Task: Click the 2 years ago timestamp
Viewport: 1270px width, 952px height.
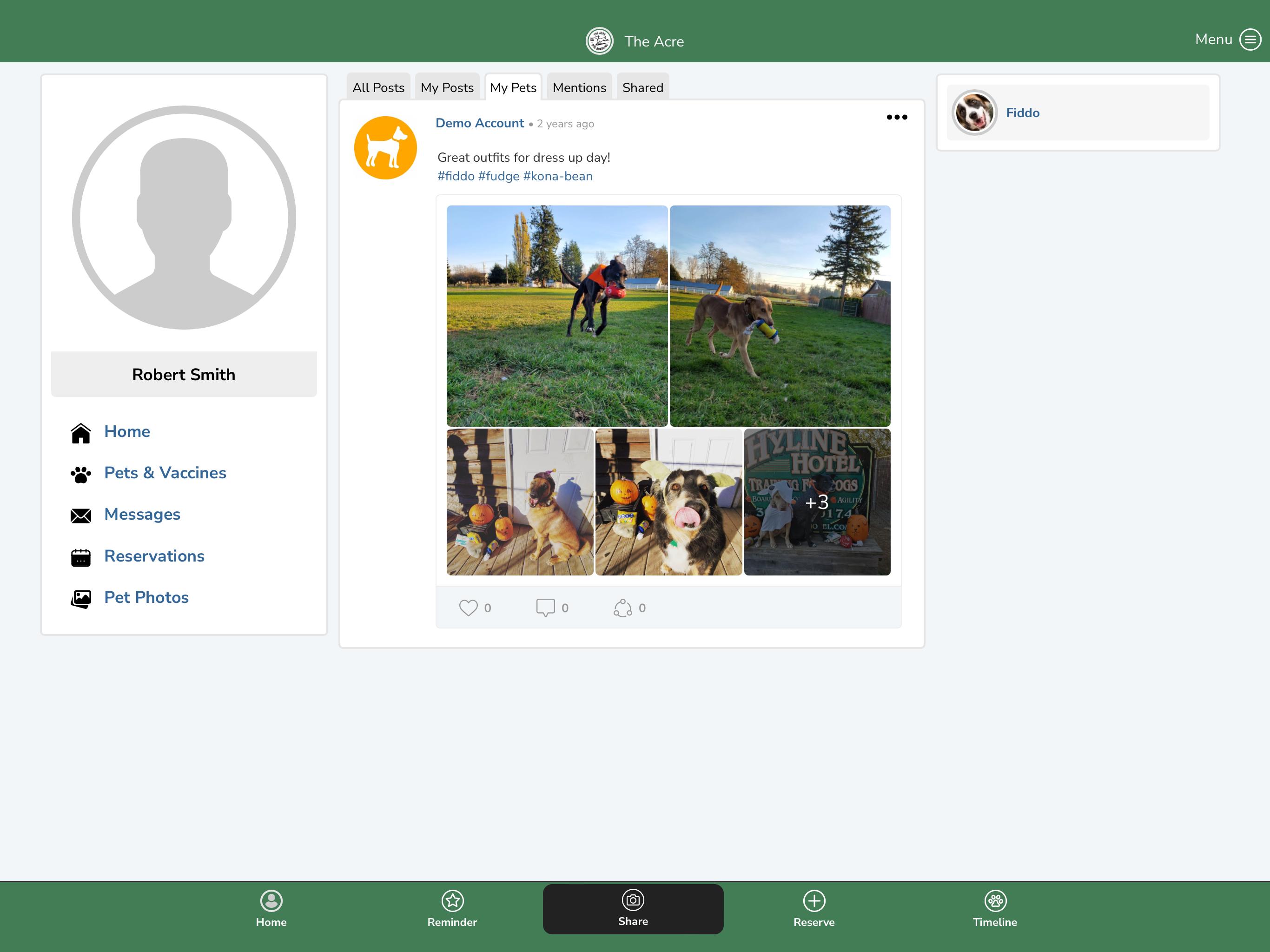Action: (566, 124)
